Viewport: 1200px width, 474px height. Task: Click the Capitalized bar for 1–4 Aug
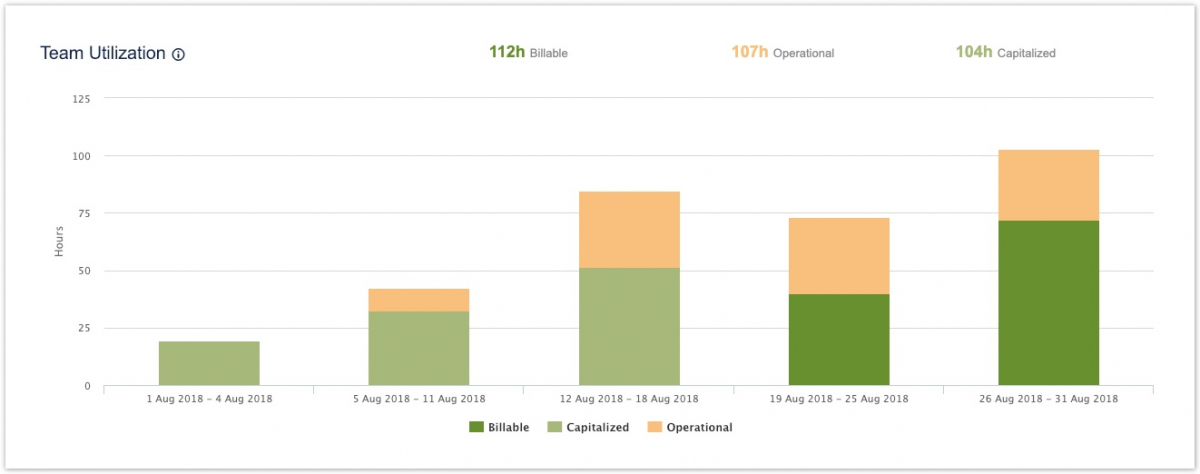point(209,363)
